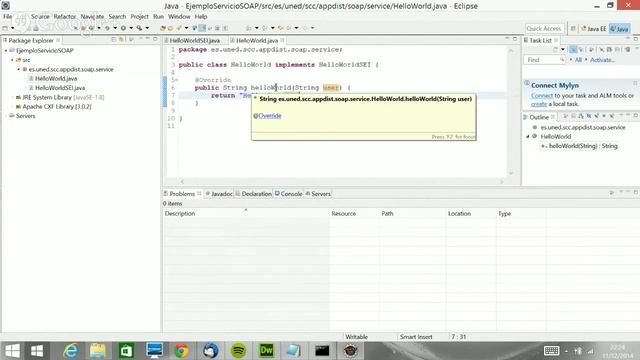Image resolution: width=640 pixels, height=360 pixels.
Task: Click the Activate... link in Task List
Action: (x=602, y=60)
